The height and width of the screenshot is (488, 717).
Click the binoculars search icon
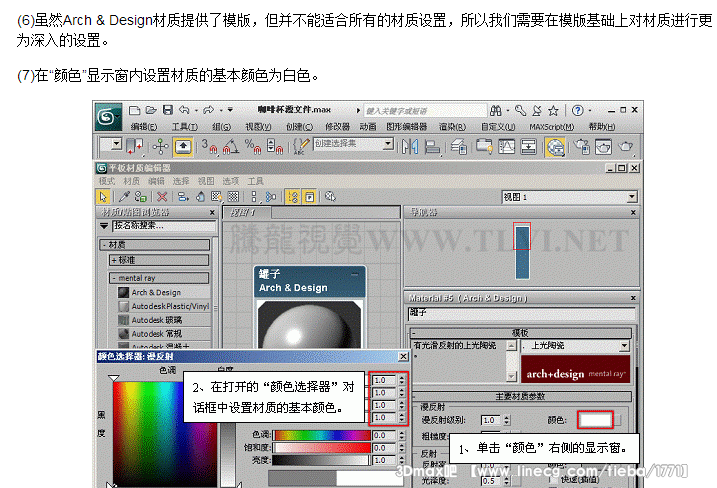coord(496,110)
